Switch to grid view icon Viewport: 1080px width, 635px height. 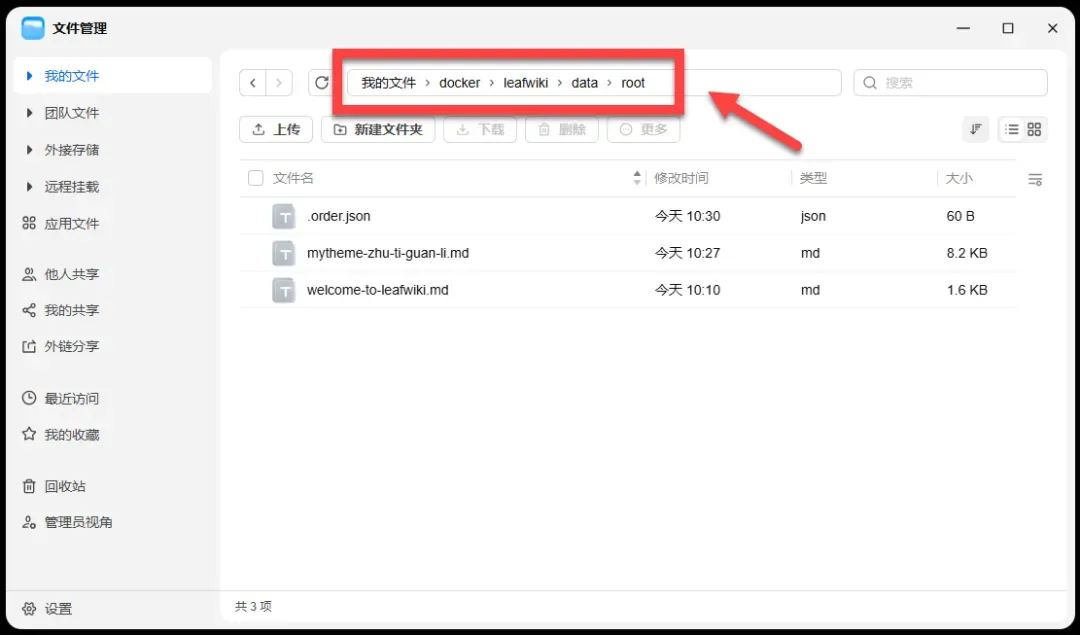point(1034,129)
